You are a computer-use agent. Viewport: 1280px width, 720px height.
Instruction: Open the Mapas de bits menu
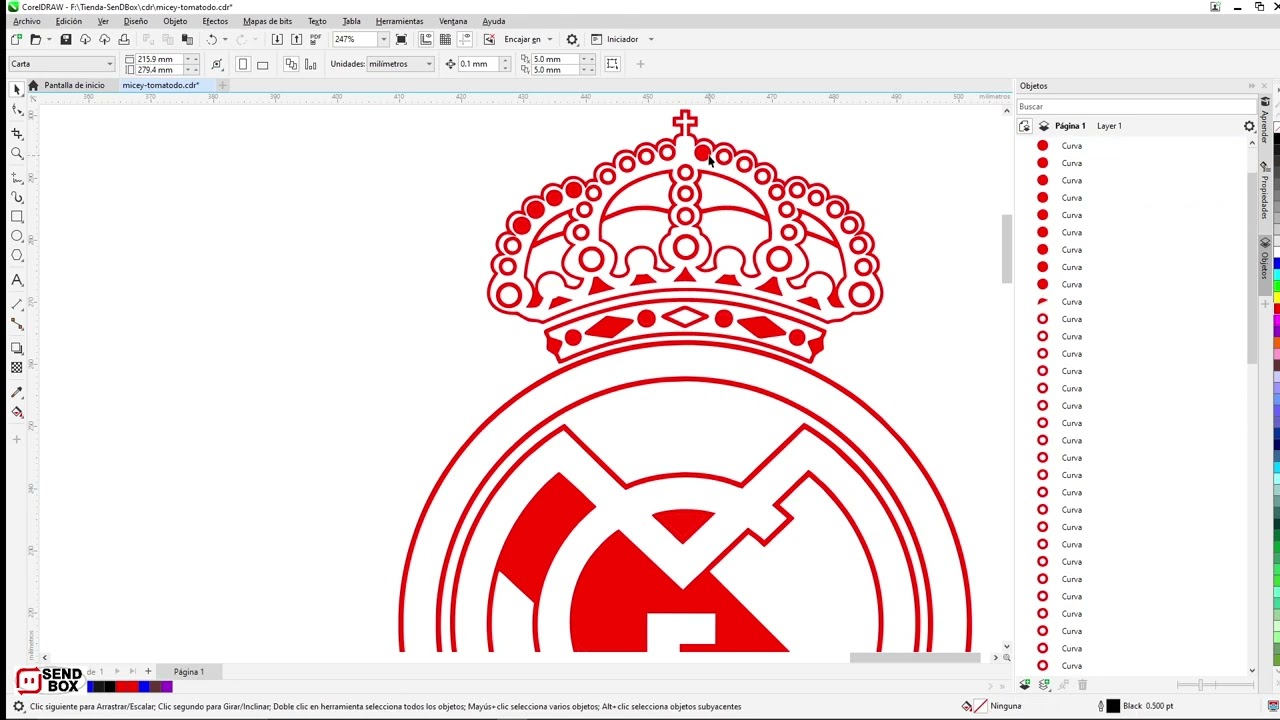(268, 21)
